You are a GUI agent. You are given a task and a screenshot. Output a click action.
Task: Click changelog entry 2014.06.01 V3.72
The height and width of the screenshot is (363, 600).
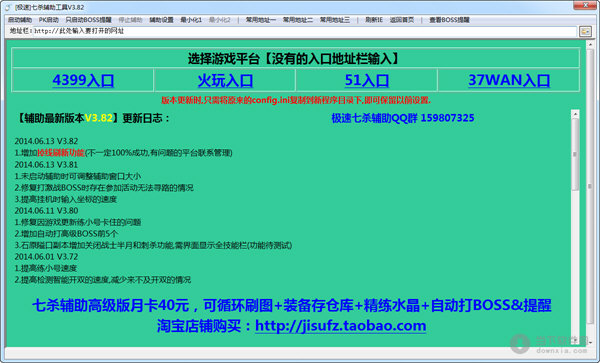pyautogui.click(x=46, y=256)
